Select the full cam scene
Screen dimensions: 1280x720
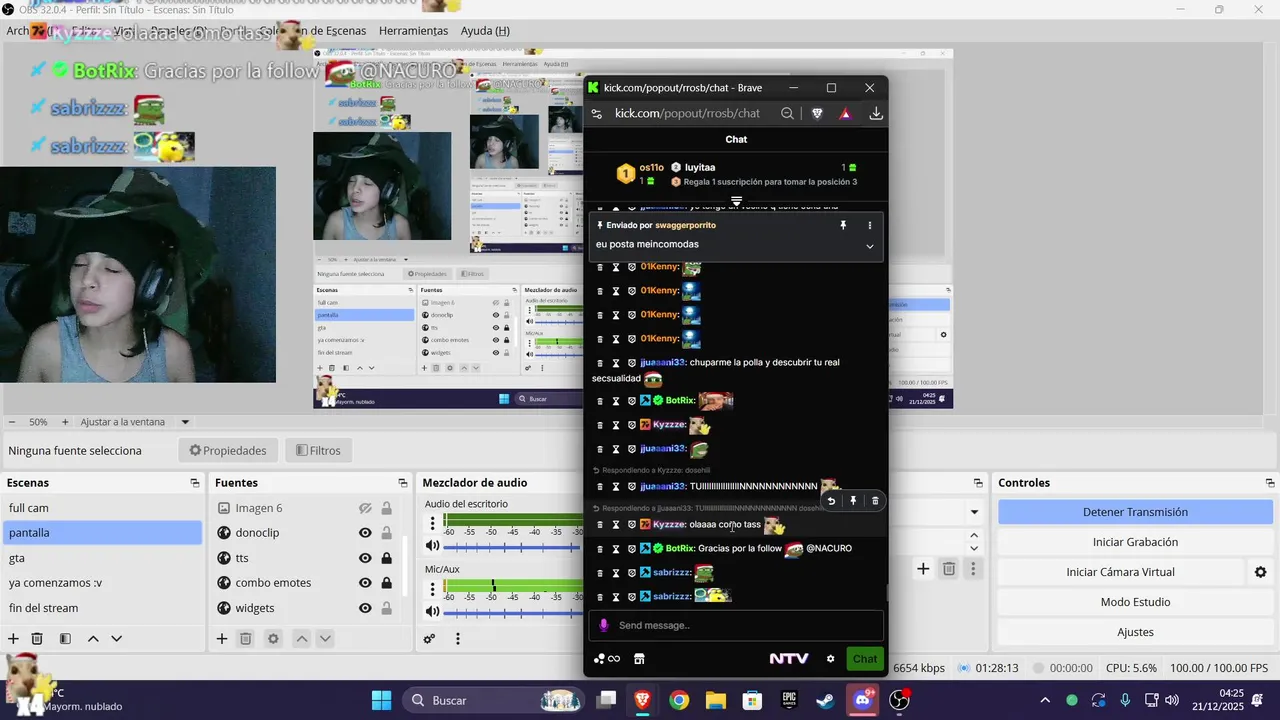click(103, 508)
